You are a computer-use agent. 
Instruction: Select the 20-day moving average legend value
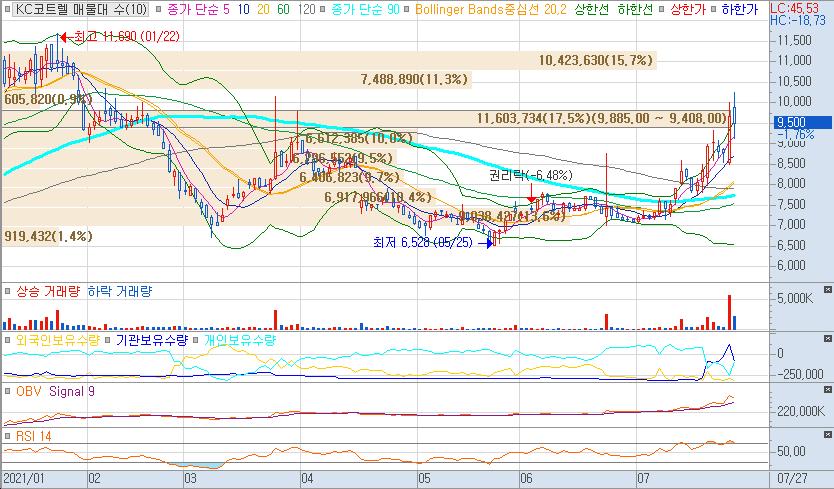(263, 9)
